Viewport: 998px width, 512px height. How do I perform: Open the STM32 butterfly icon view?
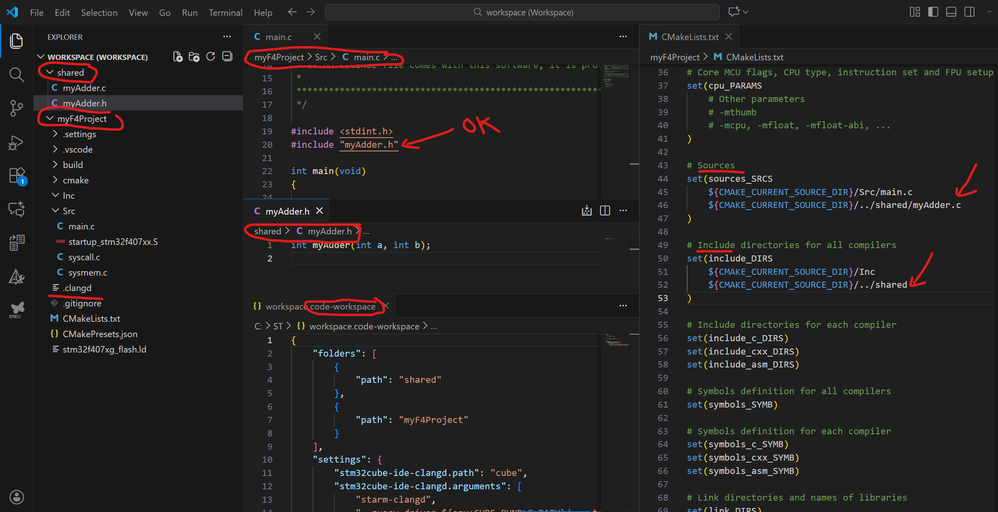coord(17,309)
